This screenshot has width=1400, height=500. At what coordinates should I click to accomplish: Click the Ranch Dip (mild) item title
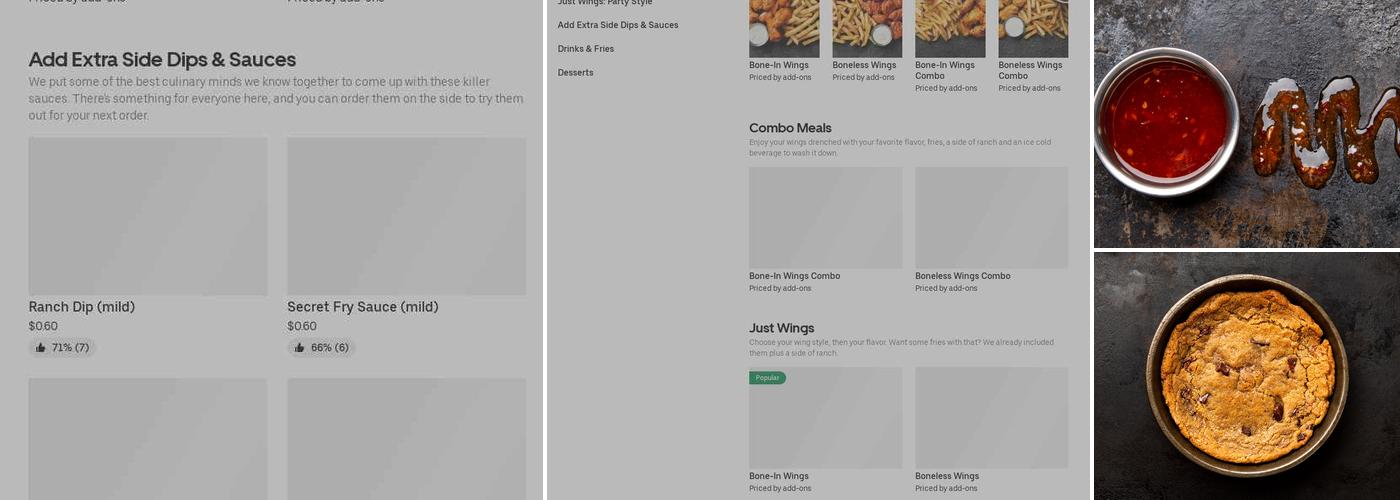coord(82,307)
